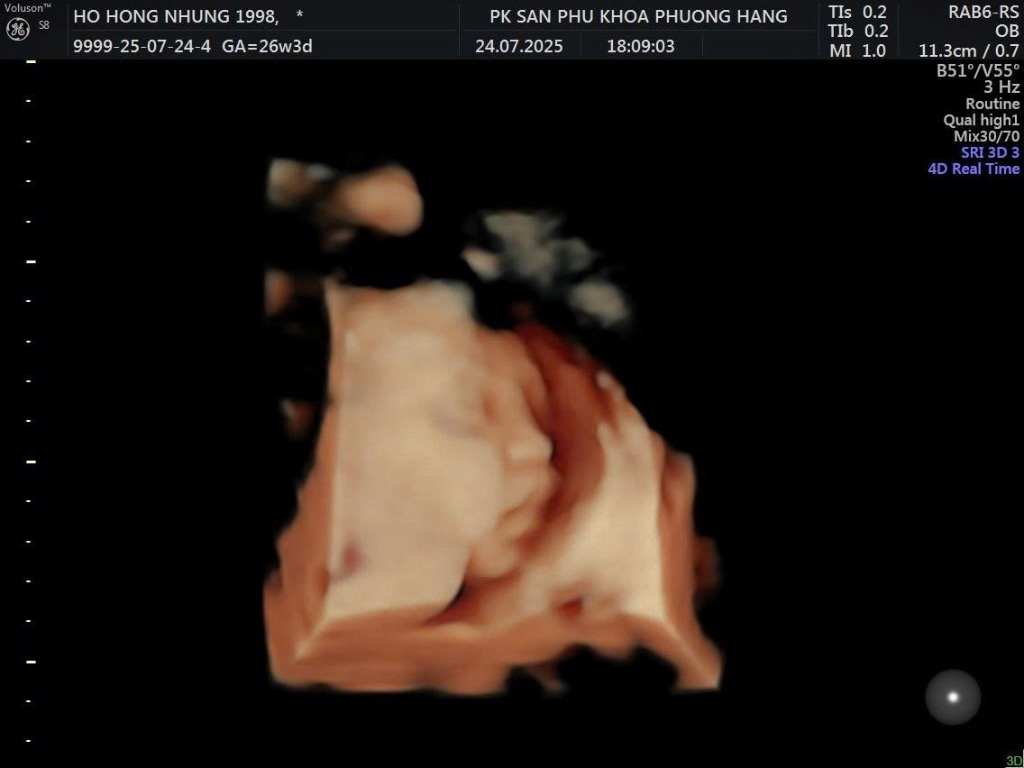Click the Mix30/70 render mix setting

(986, 136)
